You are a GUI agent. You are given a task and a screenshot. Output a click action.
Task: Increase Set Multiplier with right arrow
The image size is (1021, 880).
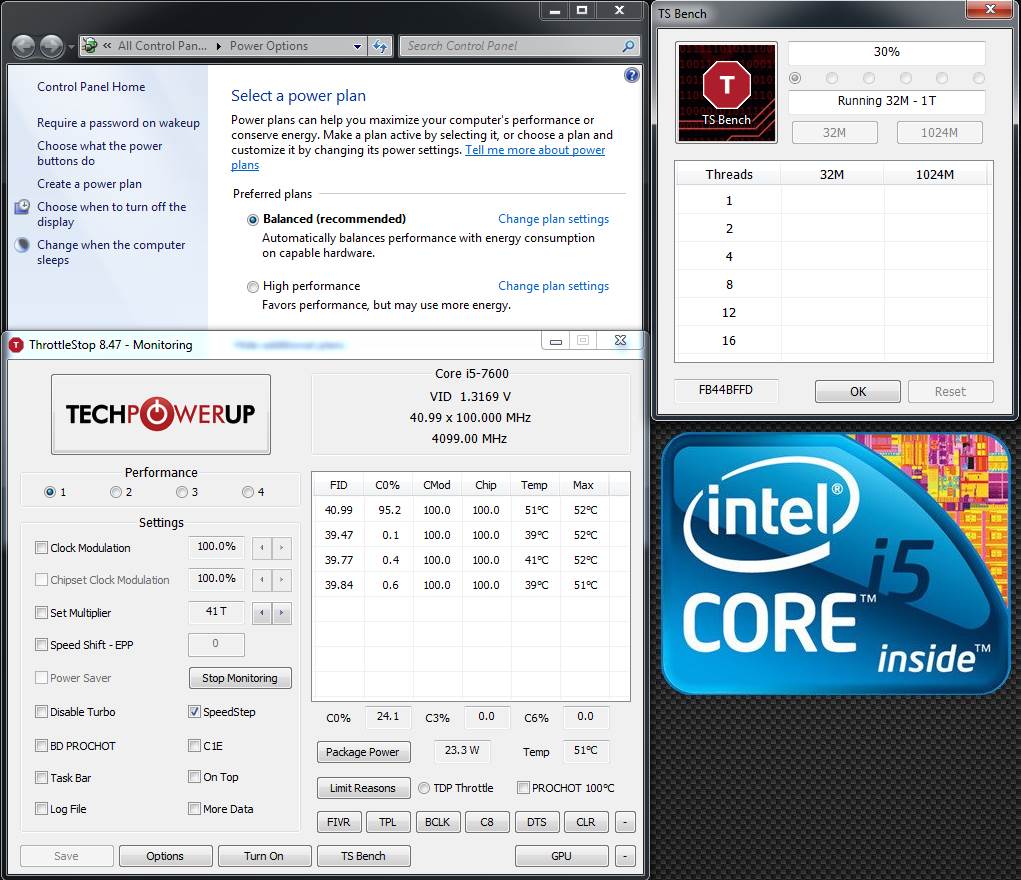[x=281, y=612]
